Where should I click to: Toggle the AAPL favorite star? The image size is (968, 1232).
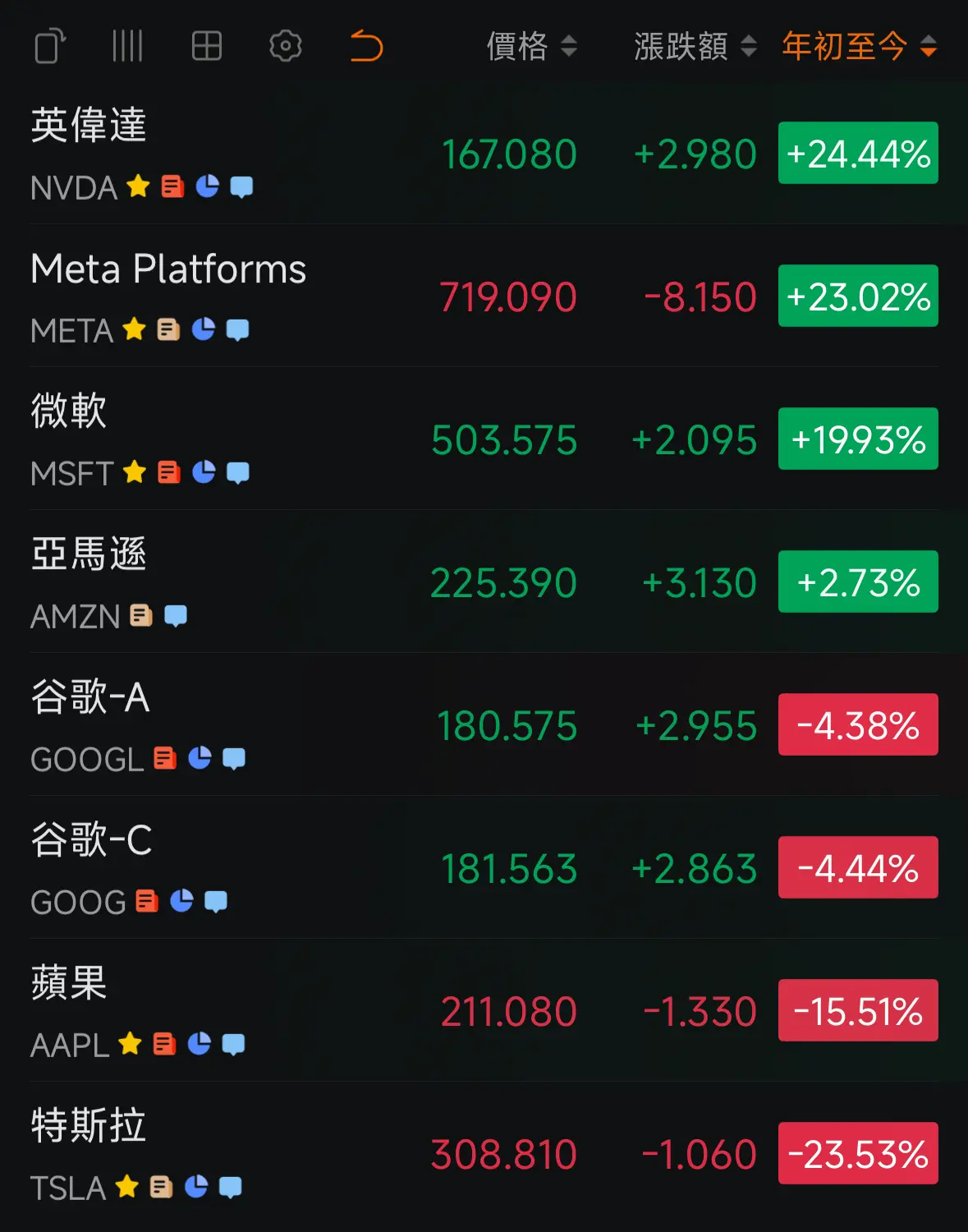pyautogui.click(x=130, y=1044)
